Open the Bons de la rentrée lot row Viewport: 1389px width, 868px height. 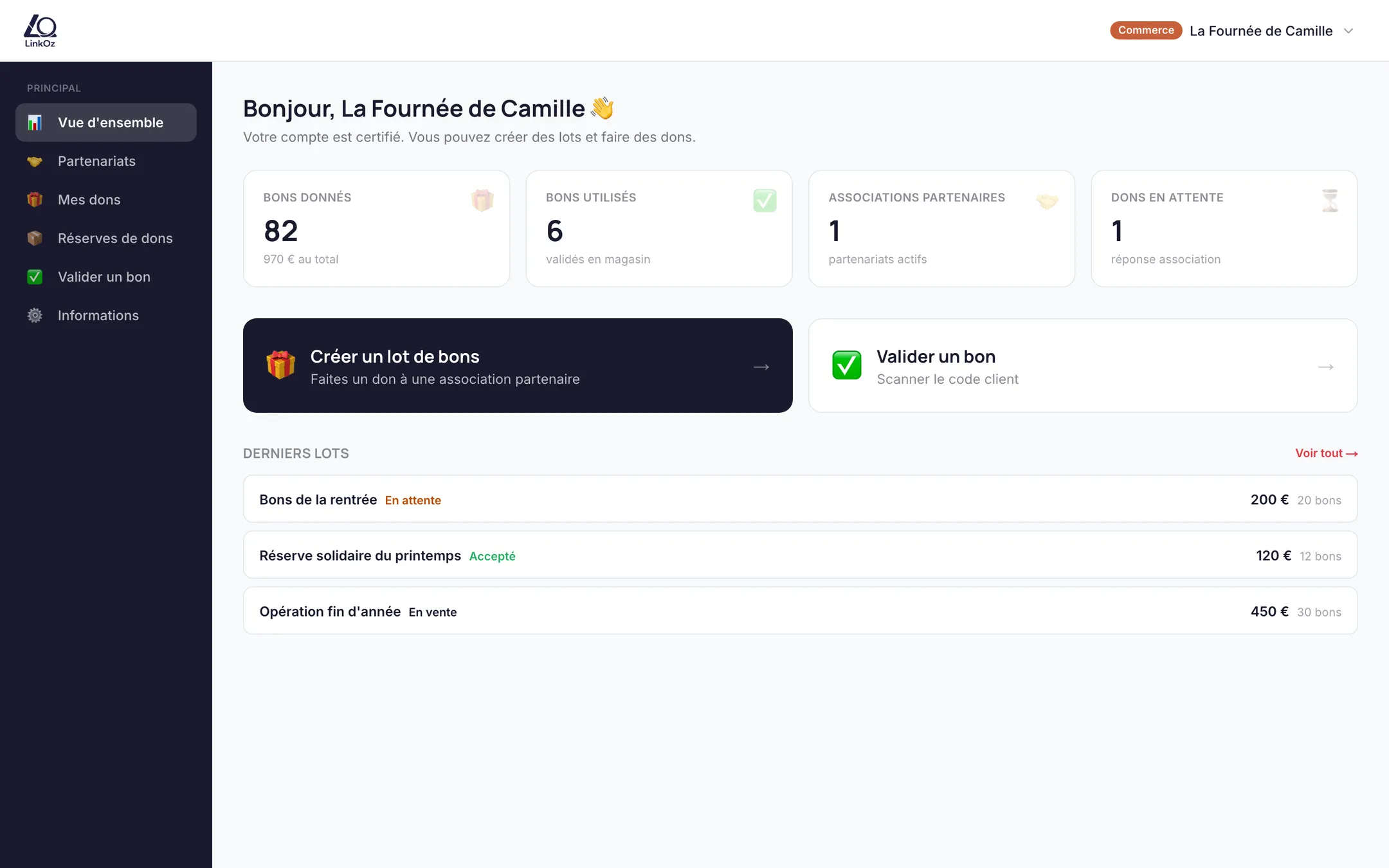pos(800,499)
